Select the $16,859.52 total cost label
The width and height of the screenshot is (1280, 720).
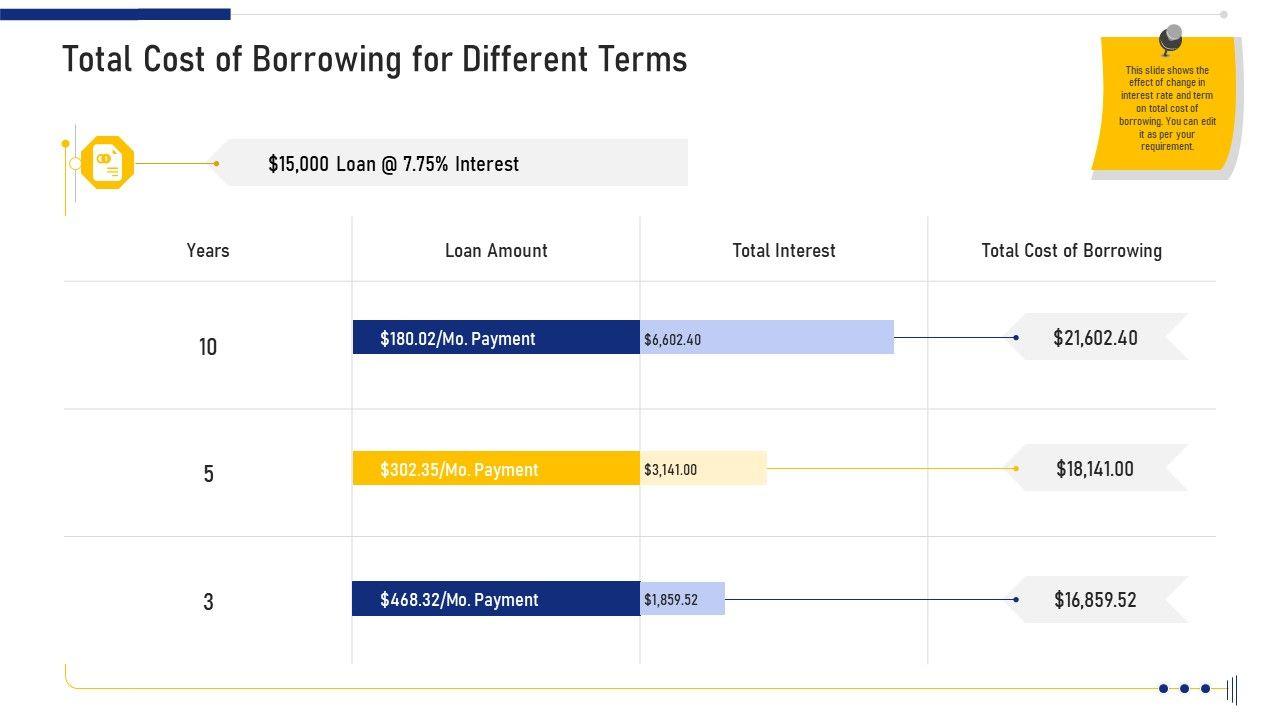[1095, 600]
